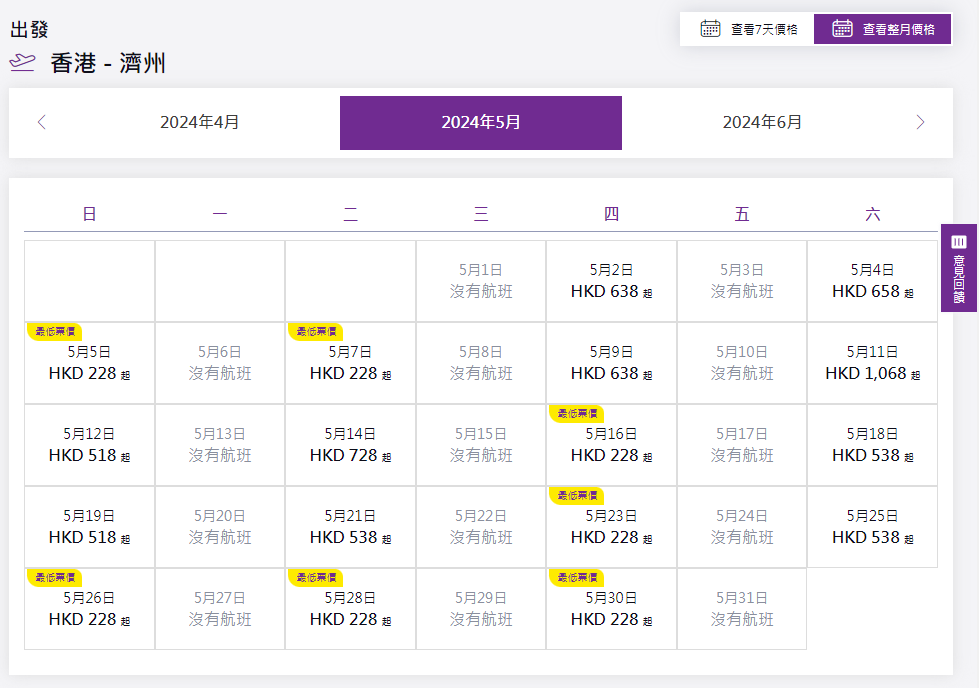Select the 2024年4月 month tab
The width and height of the screenshot is (979, 688).
click(200, 123)
